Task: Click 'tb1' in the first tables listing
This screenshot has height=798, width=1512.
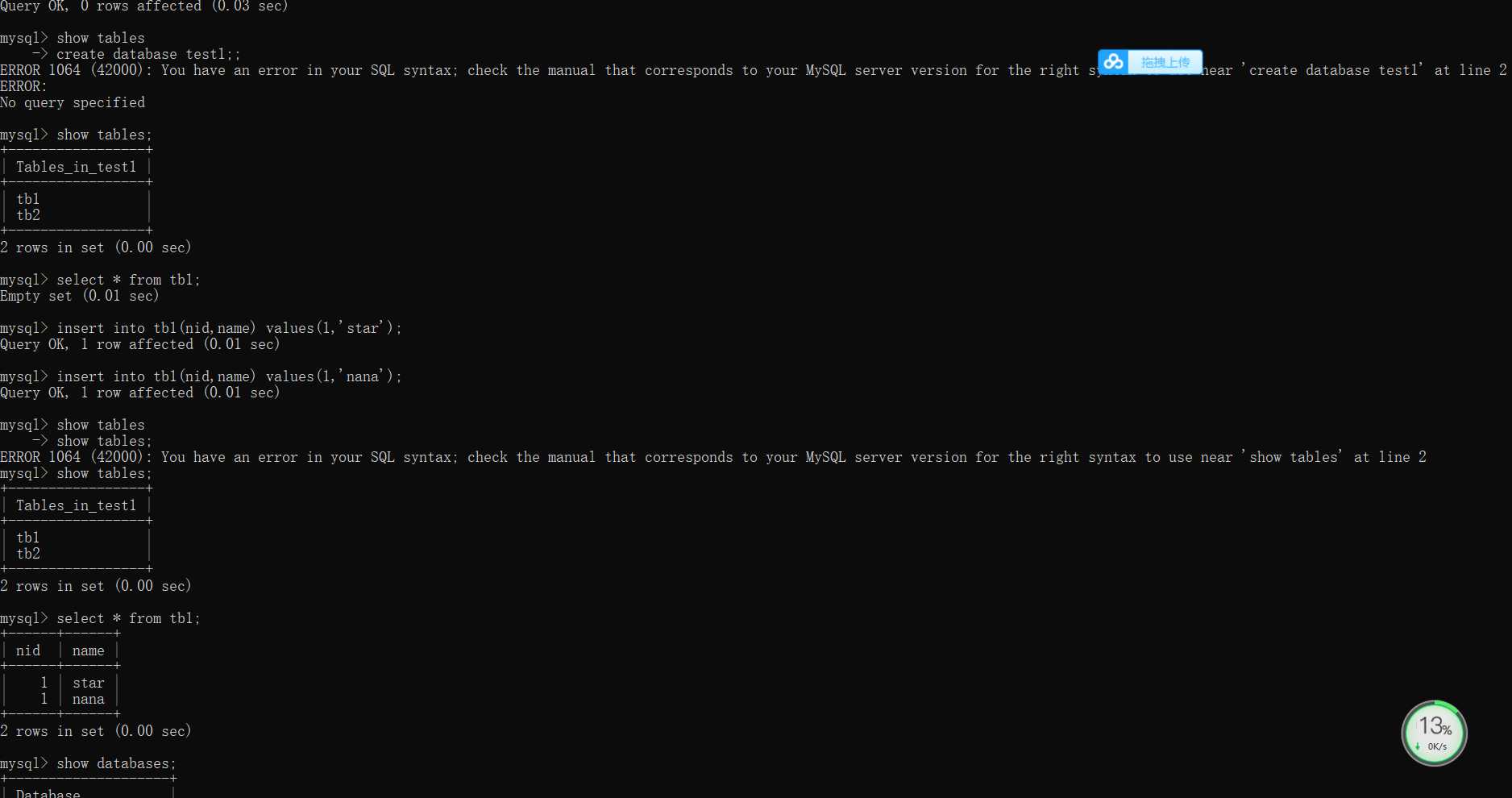Action: 28,199
